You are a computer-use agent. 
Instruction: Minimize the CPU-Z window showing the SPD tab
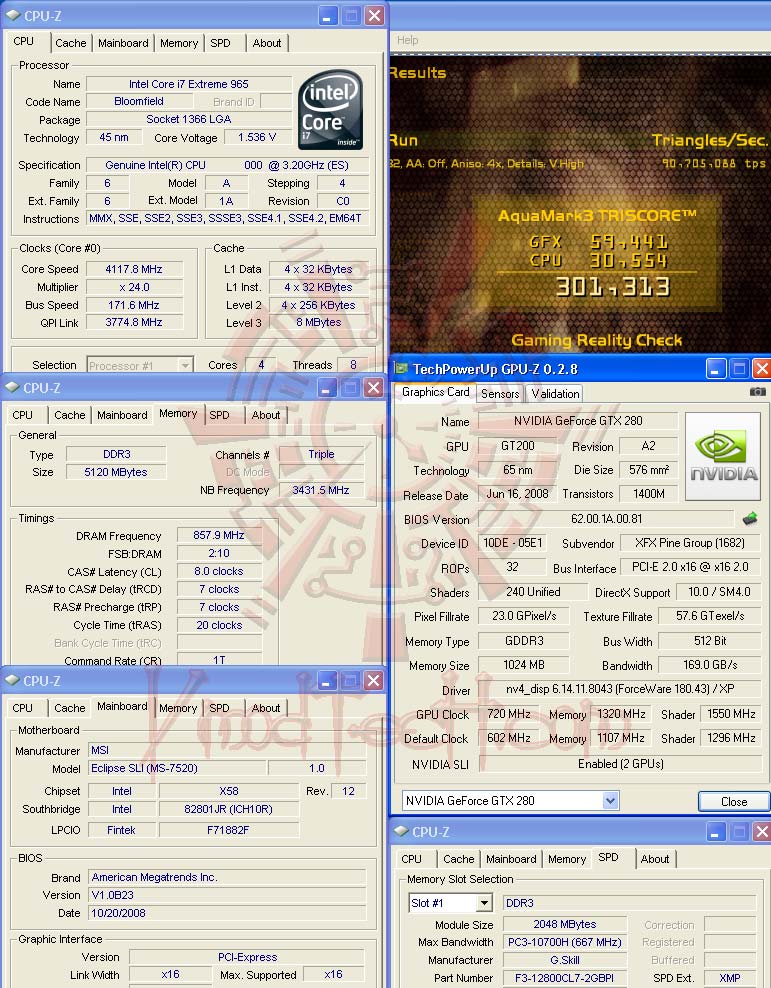pos(716,832)
